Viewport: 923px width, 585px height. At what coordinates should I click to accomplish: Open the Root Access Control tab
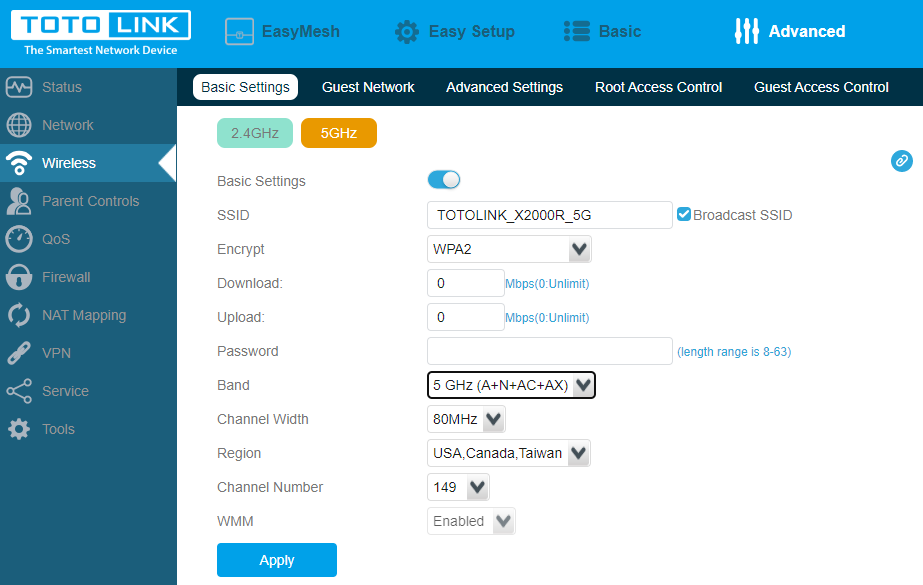point(658,87)
